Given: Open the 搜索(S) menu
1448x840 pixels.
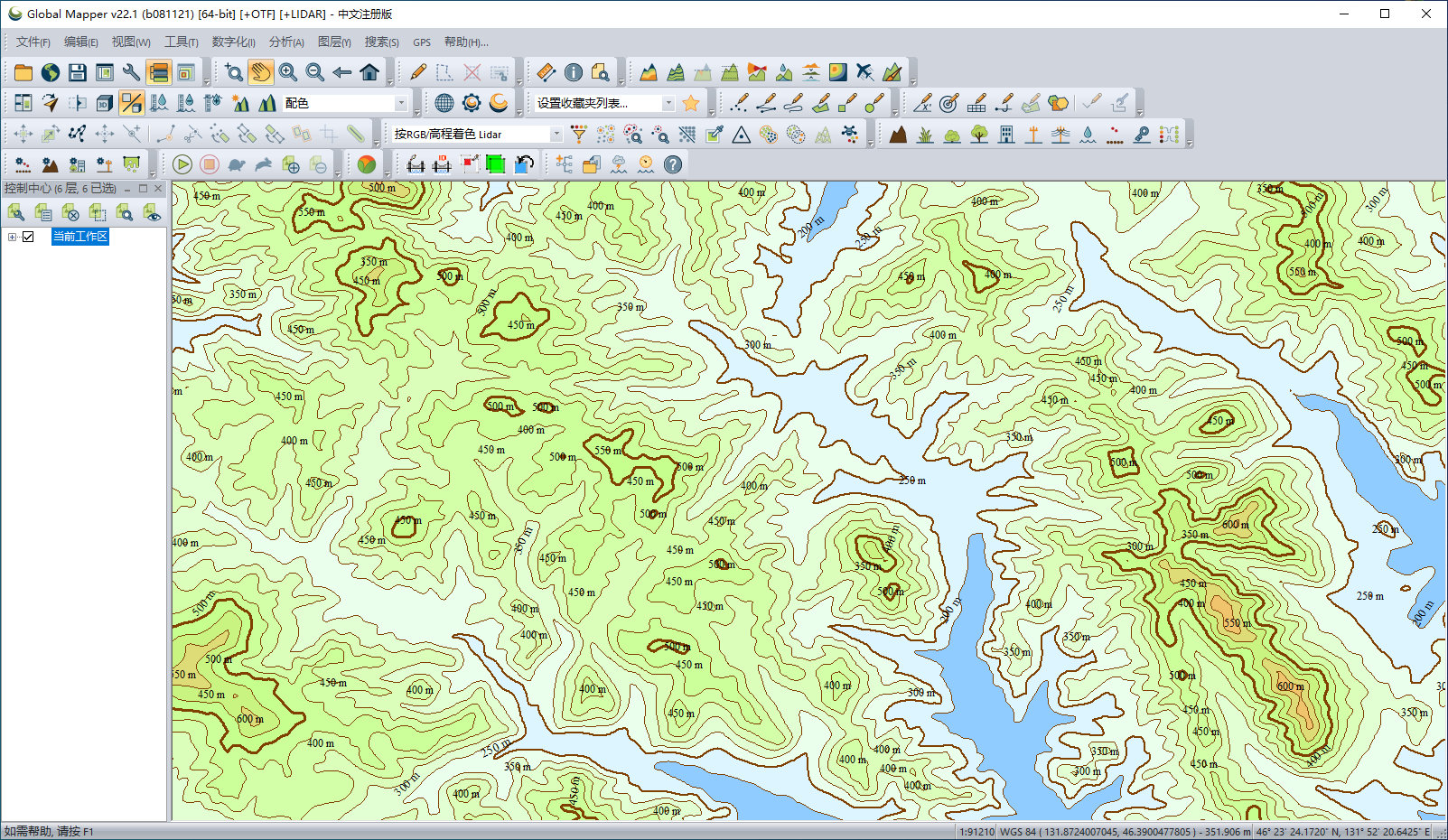Looking at the screenshot, I should point(382,42).
